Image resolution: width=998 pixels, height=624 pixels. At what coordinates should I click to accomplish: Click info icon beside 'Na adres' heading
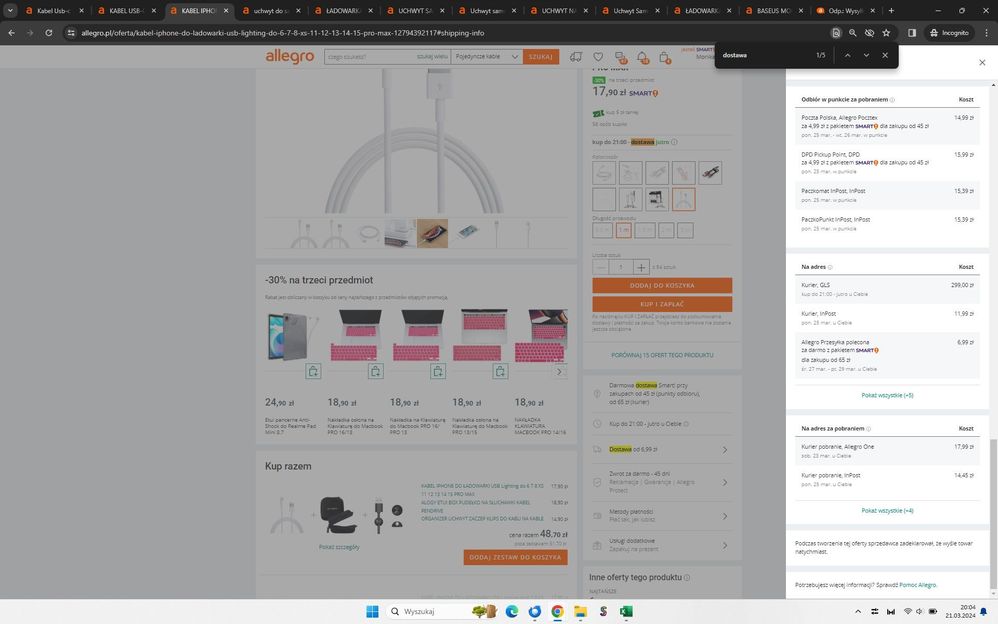pyautogui.click(x=830, y=267)
